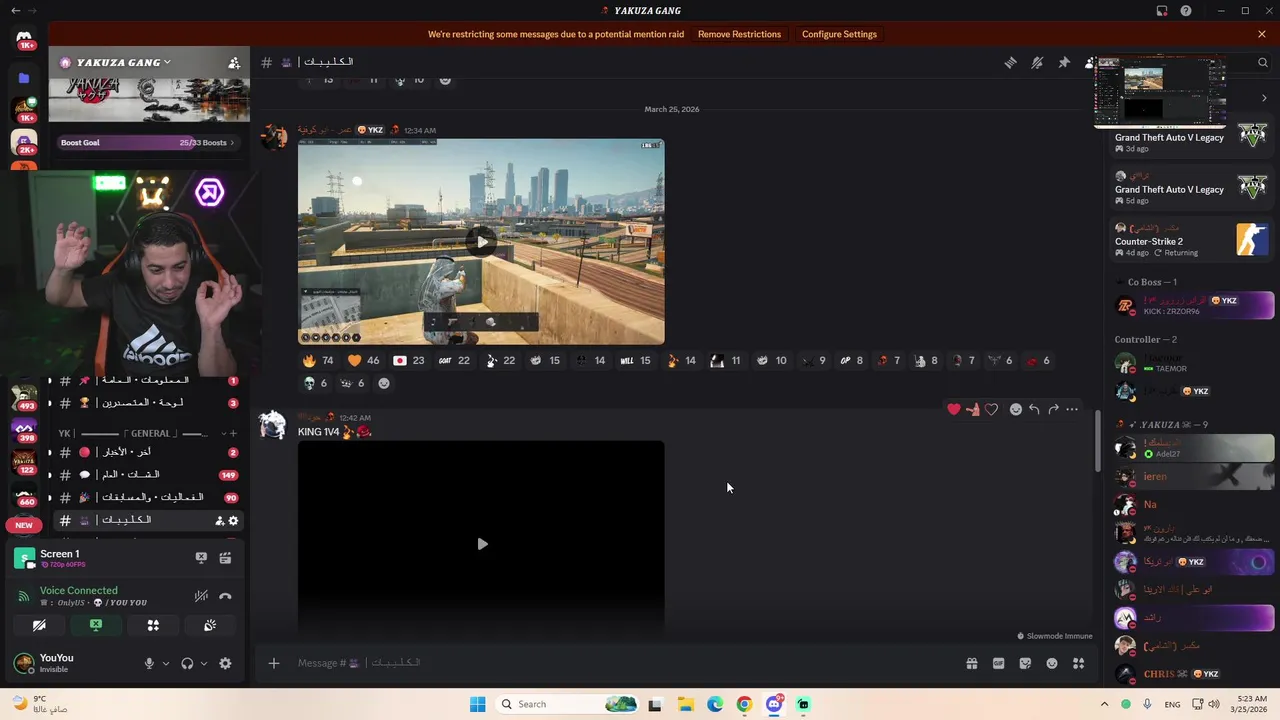
Task: Toggle notification settings bell in header
Action: point(1037,62)
